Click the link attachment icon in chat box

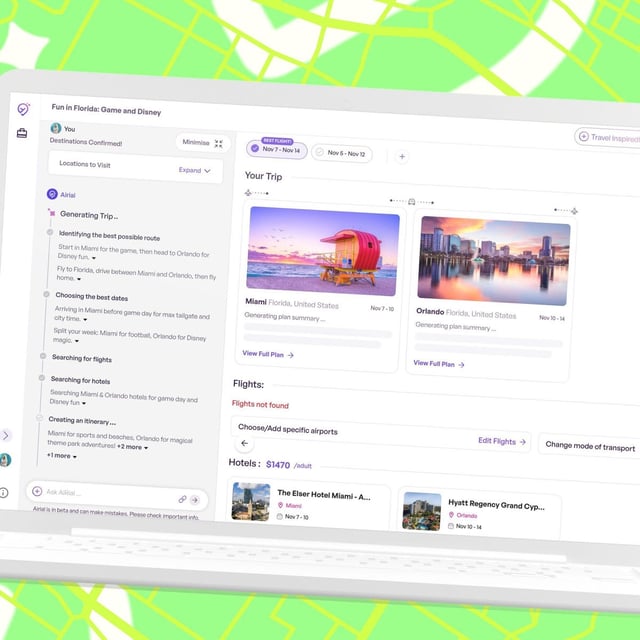[182, 499]
